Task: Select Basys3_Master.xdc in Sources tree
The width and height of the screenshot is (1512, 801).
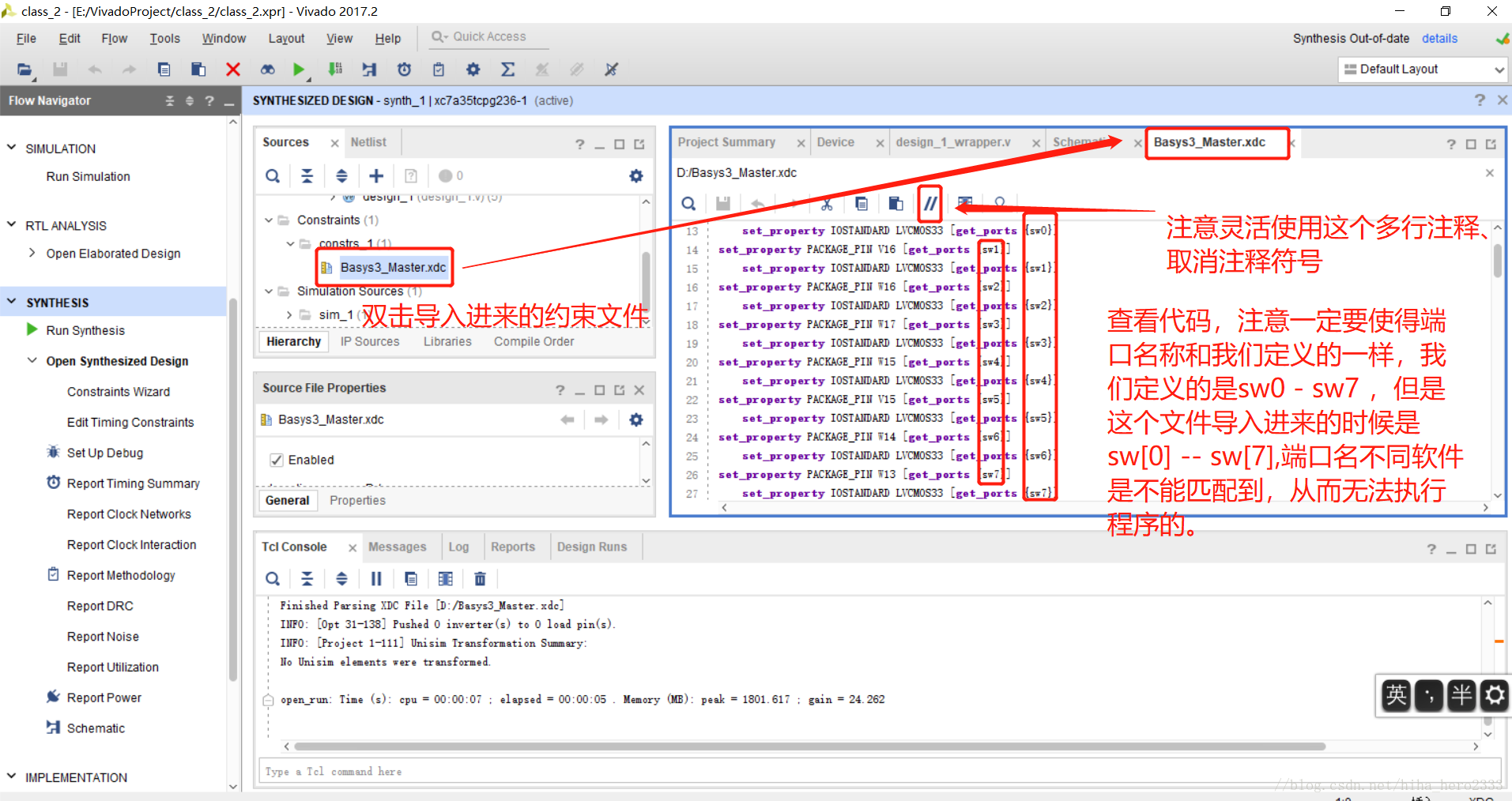Action: (x=393, y=268)
